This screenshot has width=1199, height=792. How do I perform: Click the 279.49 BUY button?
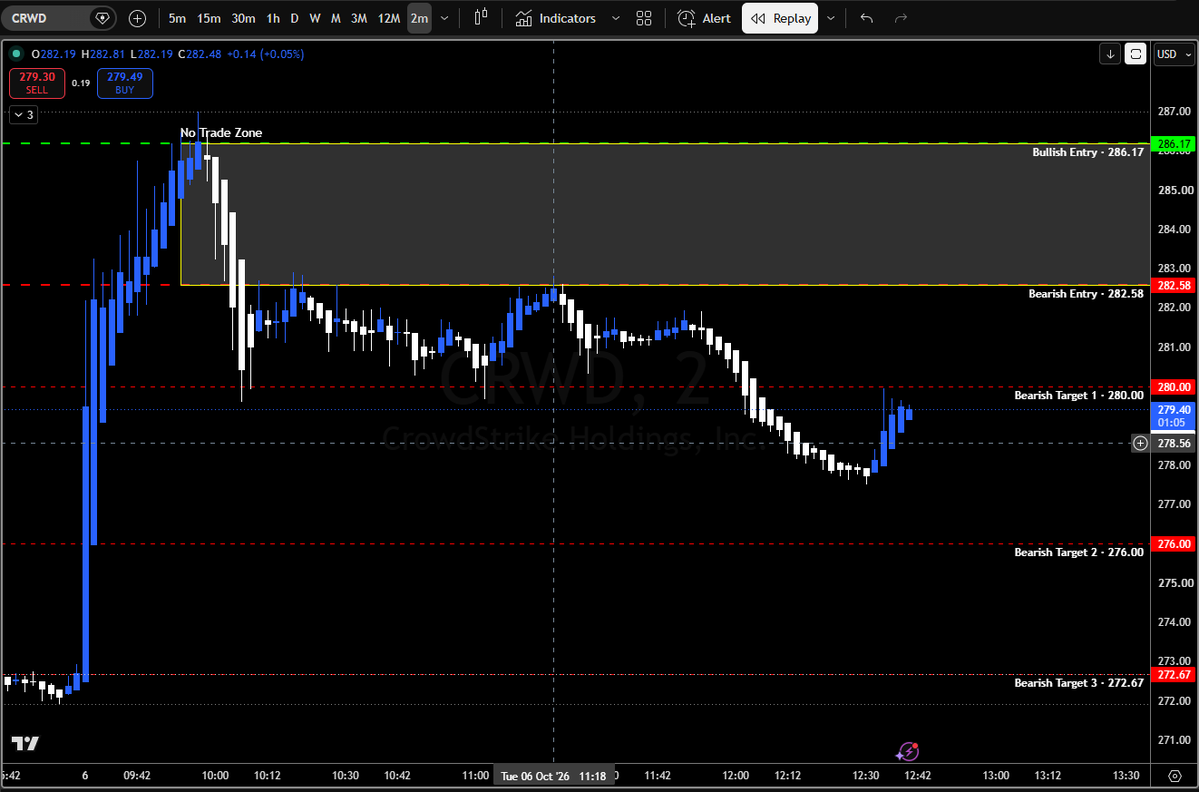[125, 83]
